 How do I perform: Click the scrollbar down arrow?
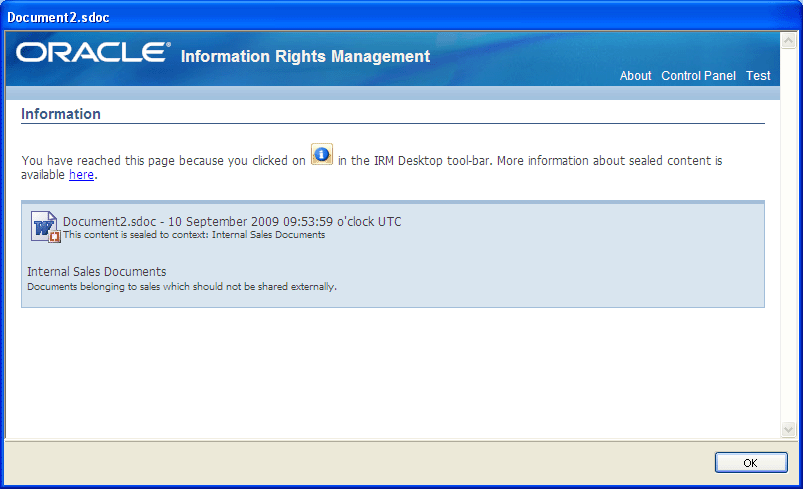788,429
